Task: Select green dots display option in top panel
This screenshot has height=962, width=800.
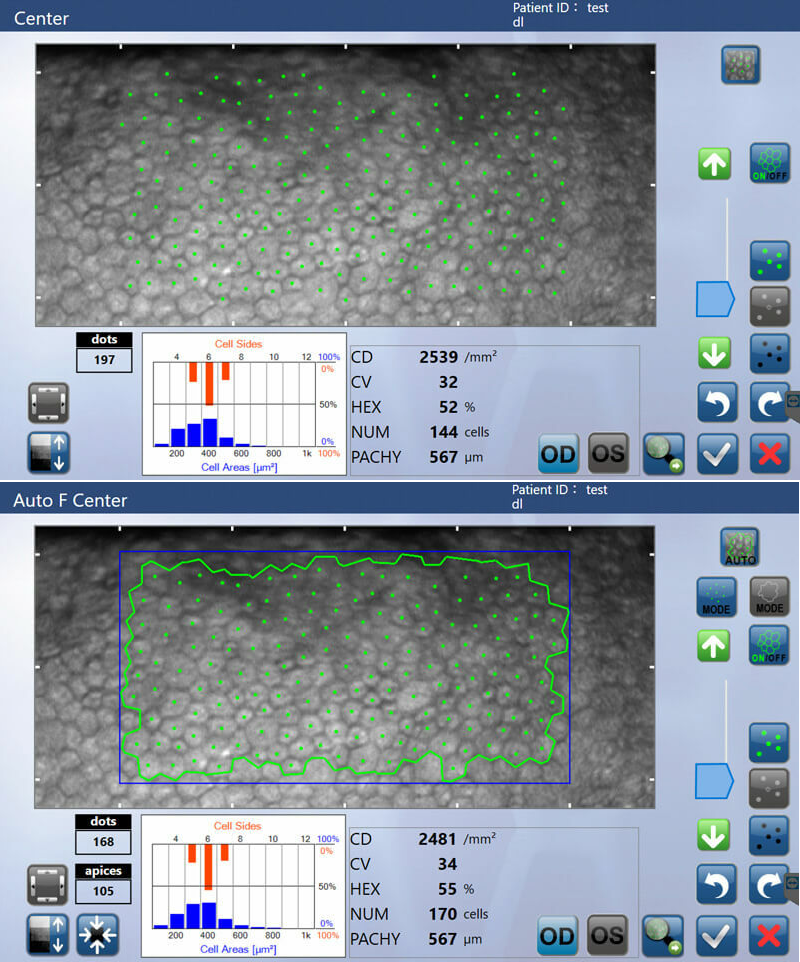Action: (769, 261)
